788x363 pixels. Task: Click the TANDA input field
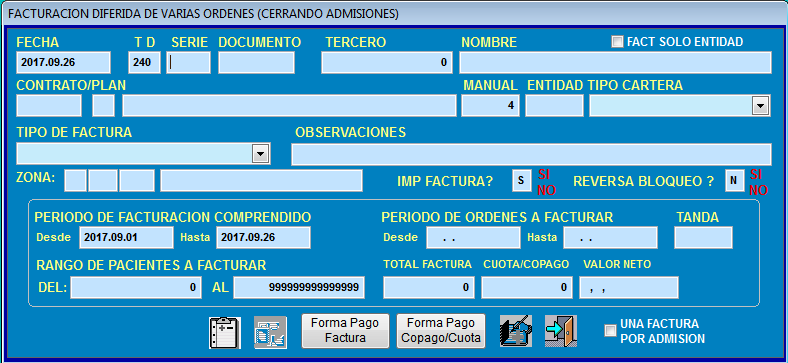tap(703, 237)
